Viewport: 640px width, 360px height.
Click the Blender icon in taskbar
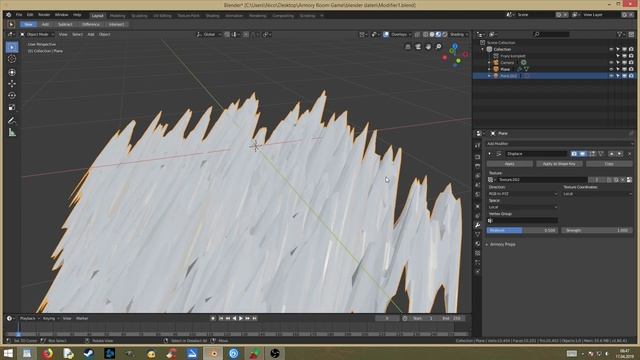(213, 353)
